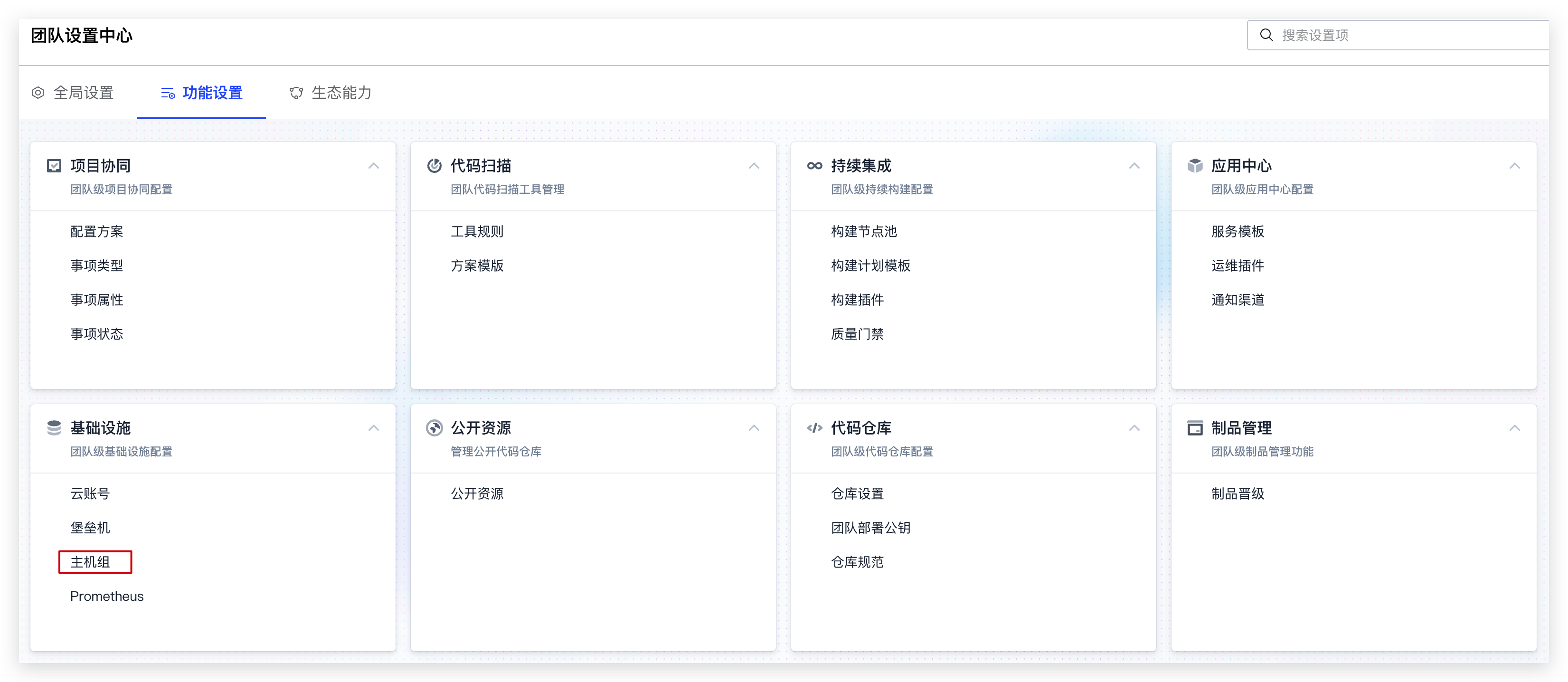Click the 生态能力 tab icon
The image size is (1568, 682).
[x=296, y=93]
